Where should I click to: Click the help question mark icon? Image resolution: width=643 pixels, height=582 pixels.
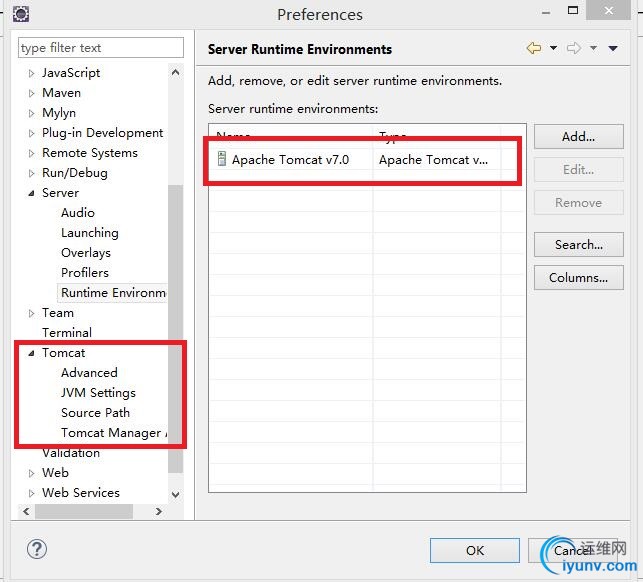[37, 549]
